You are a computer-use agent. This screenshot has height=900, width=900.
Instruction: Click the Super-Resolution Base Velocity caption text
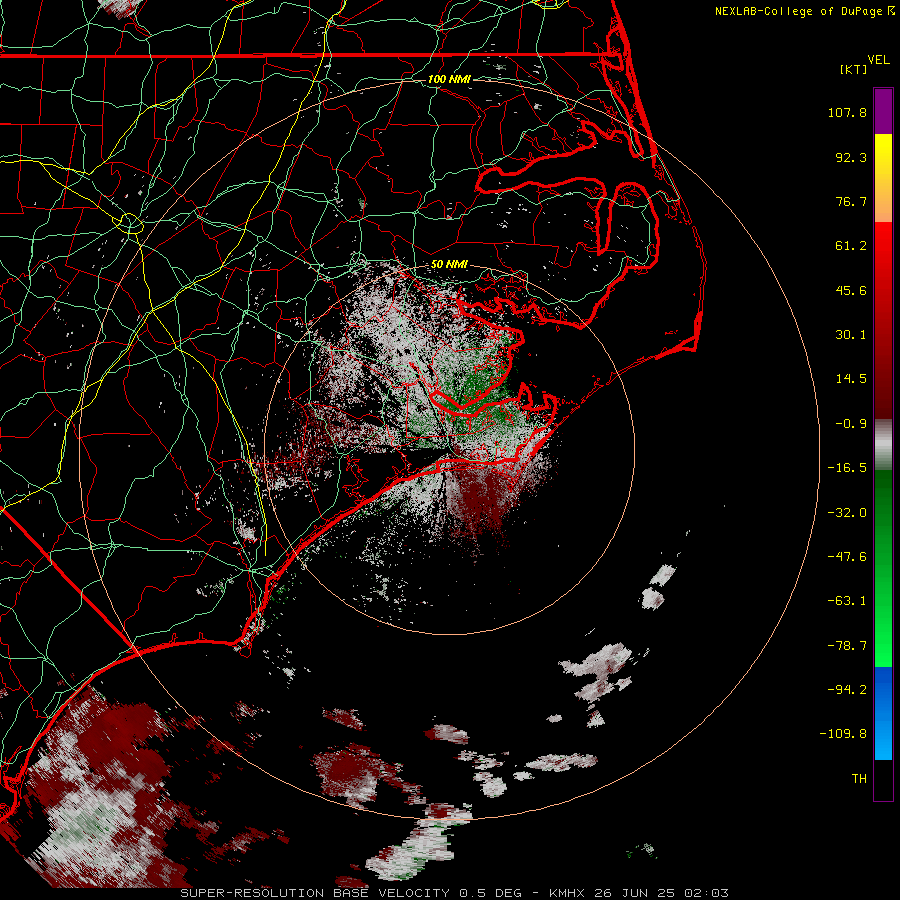[455, 893]
